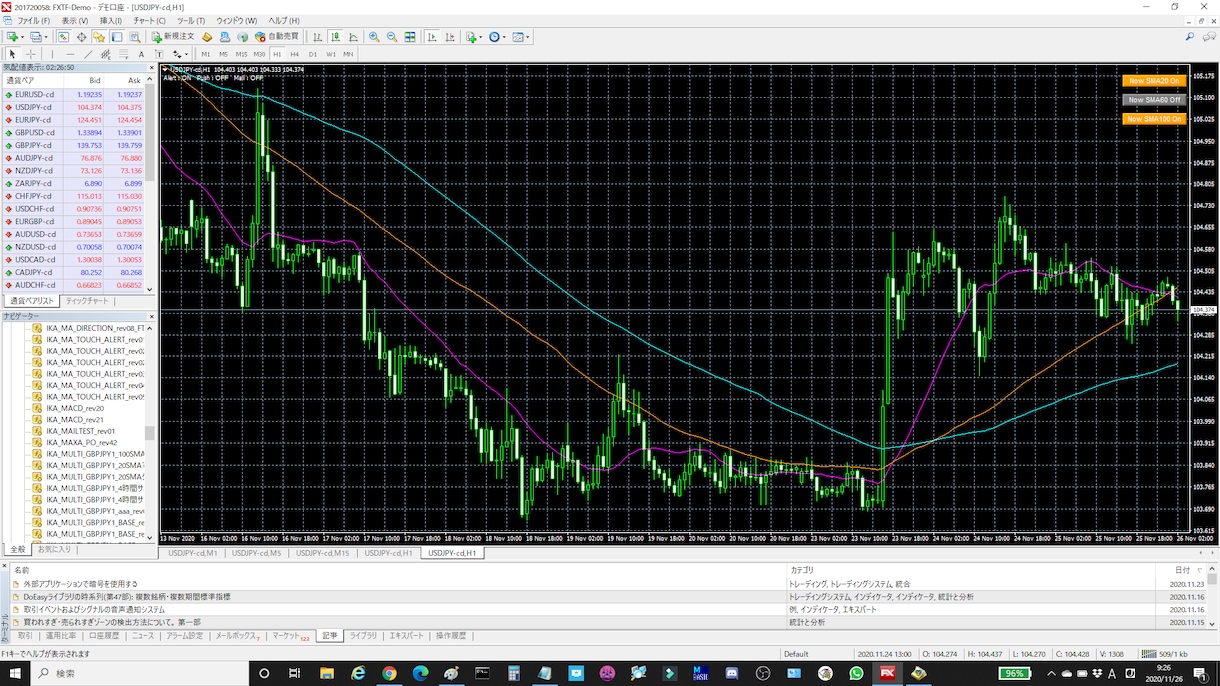Toggle 自動売買 auto trading
Viewport: 1220px width, 686px height.
click(277, 37)
